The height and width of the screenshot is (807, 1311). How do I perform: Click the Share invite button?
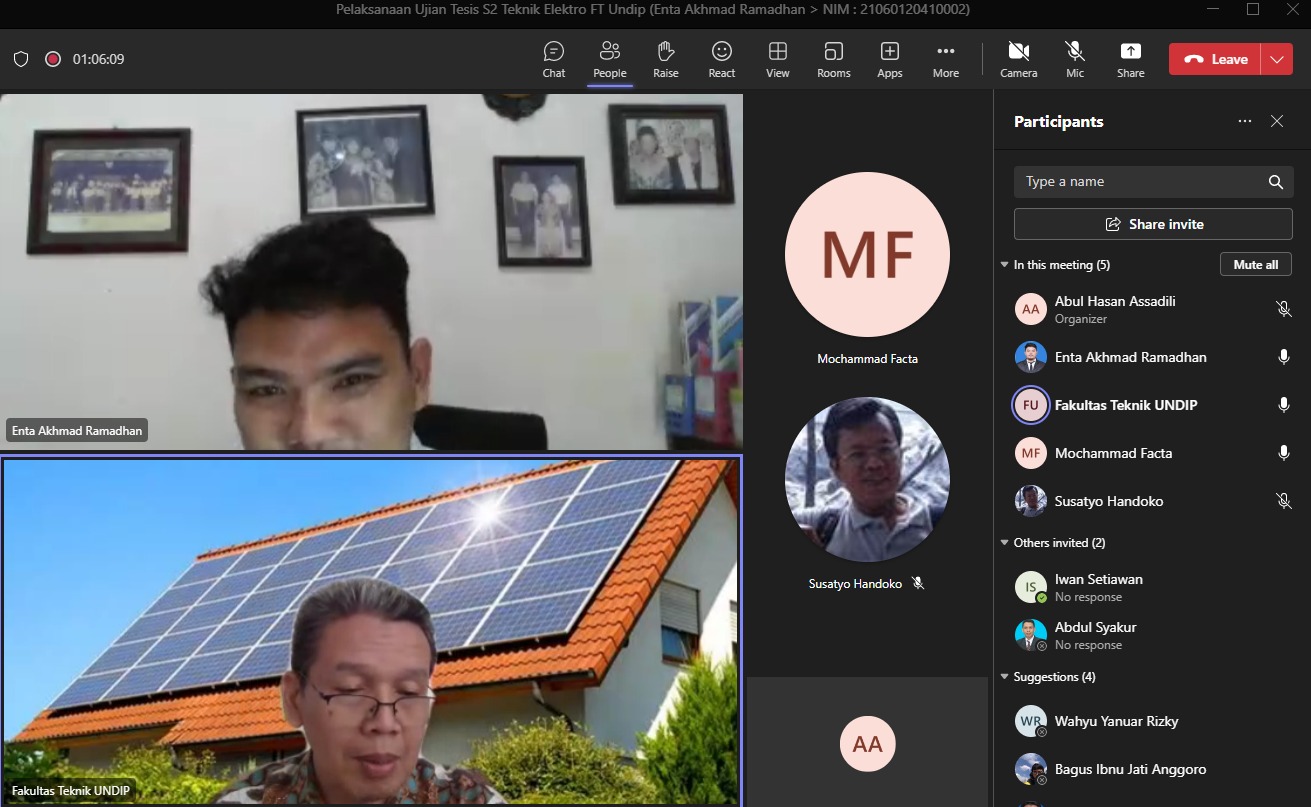pyautogui.click(x=1153, y=224)
